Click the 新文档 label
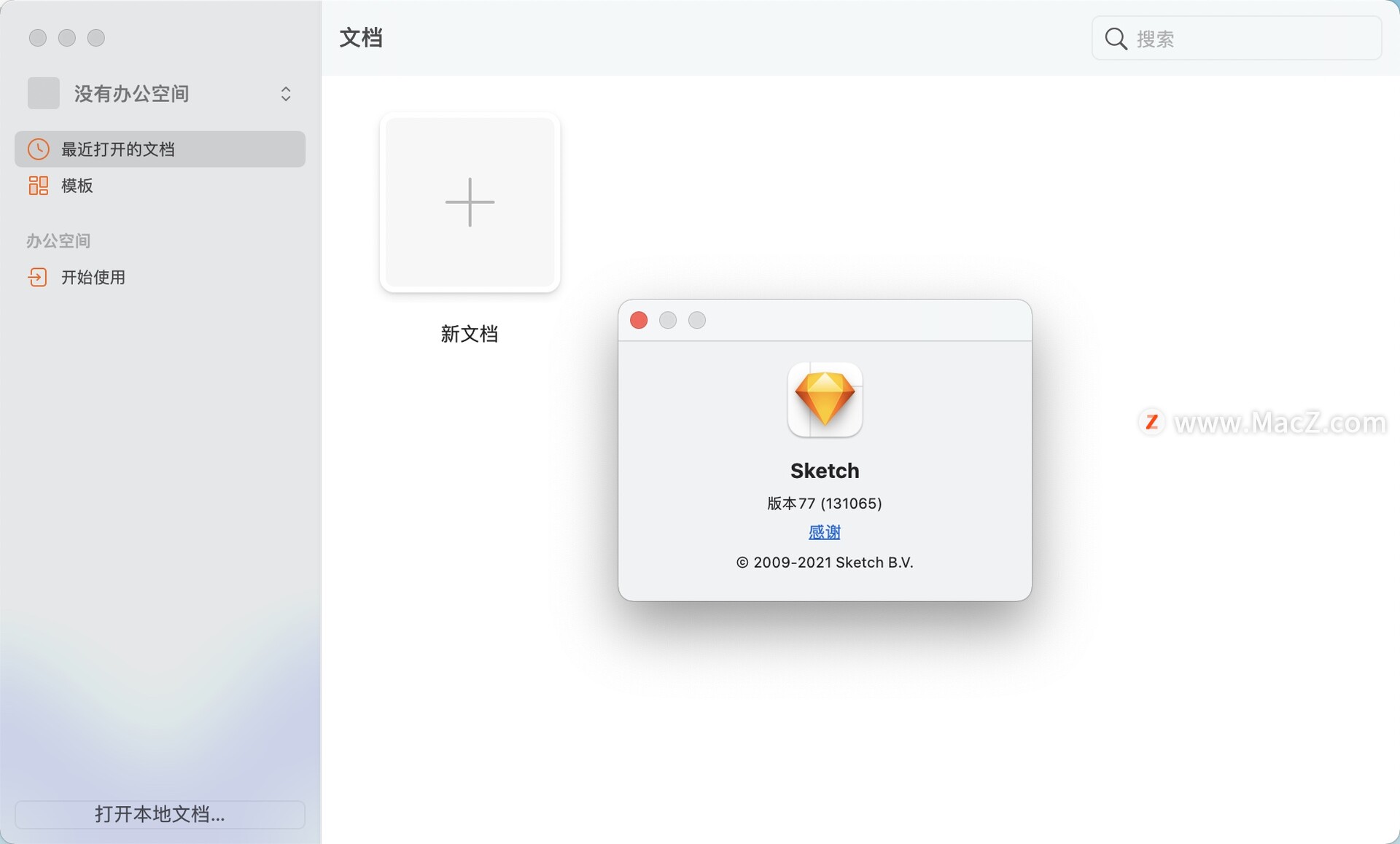The image size is (1400, 844). click(x=470, y=334)
